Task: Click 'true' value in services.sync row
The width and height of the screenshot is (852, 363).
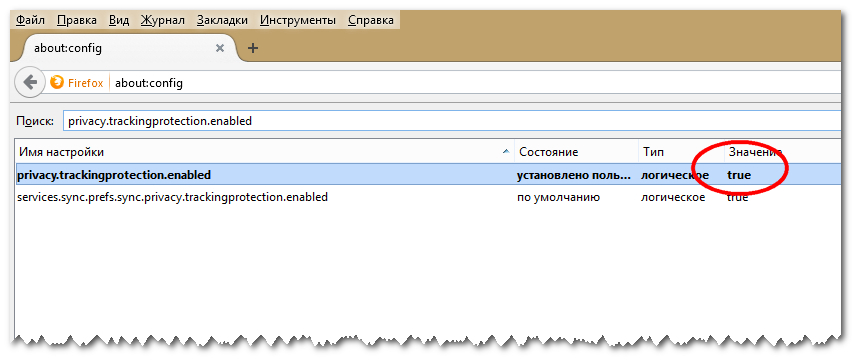Action: (737, 197)
